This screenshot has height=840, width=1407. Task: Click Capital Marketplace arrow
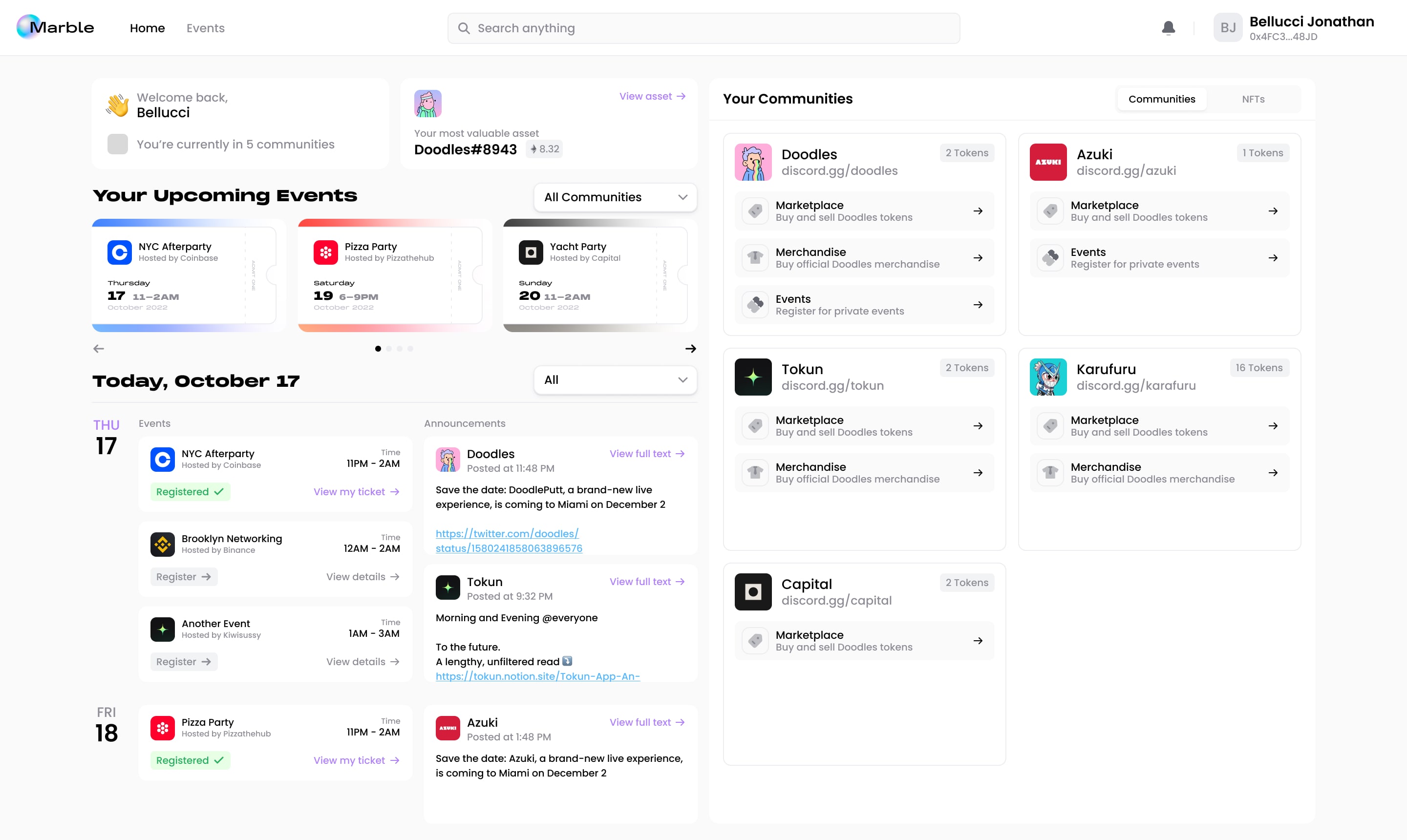[978, 641]
